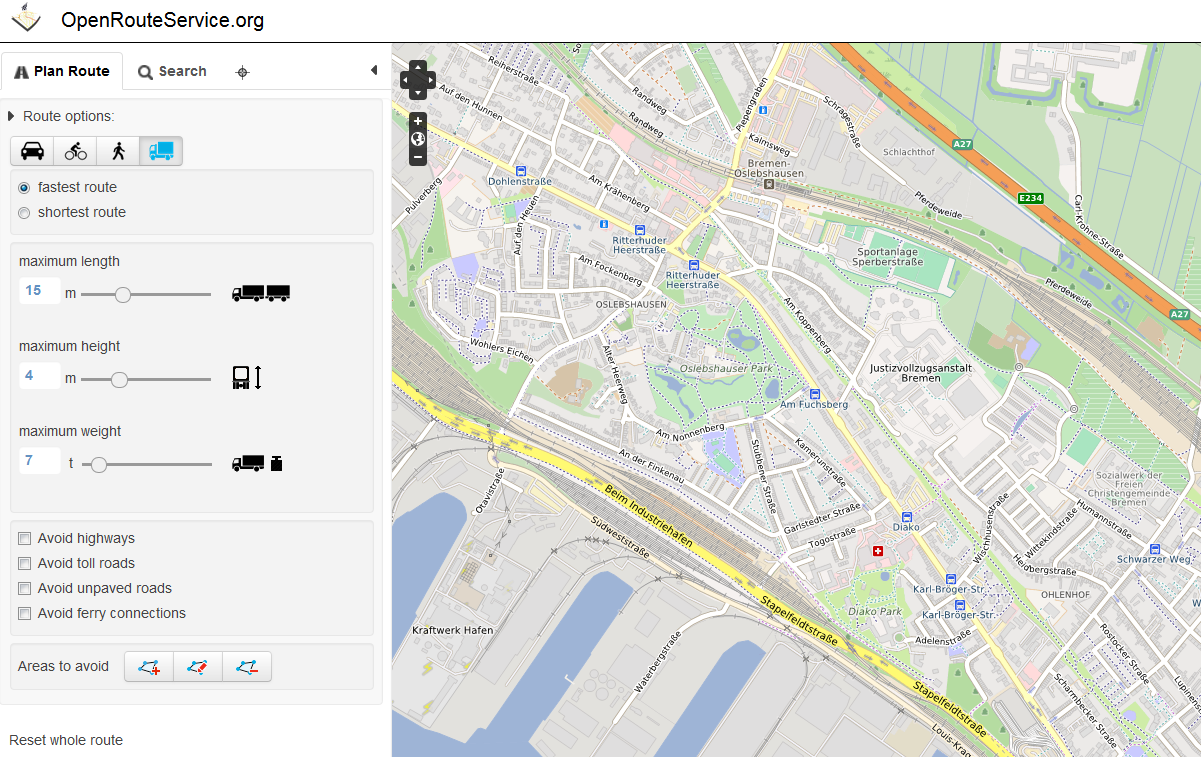Select the shortest route option
Viewport: 1201px width, 757px height.
(x=25, y=212)
